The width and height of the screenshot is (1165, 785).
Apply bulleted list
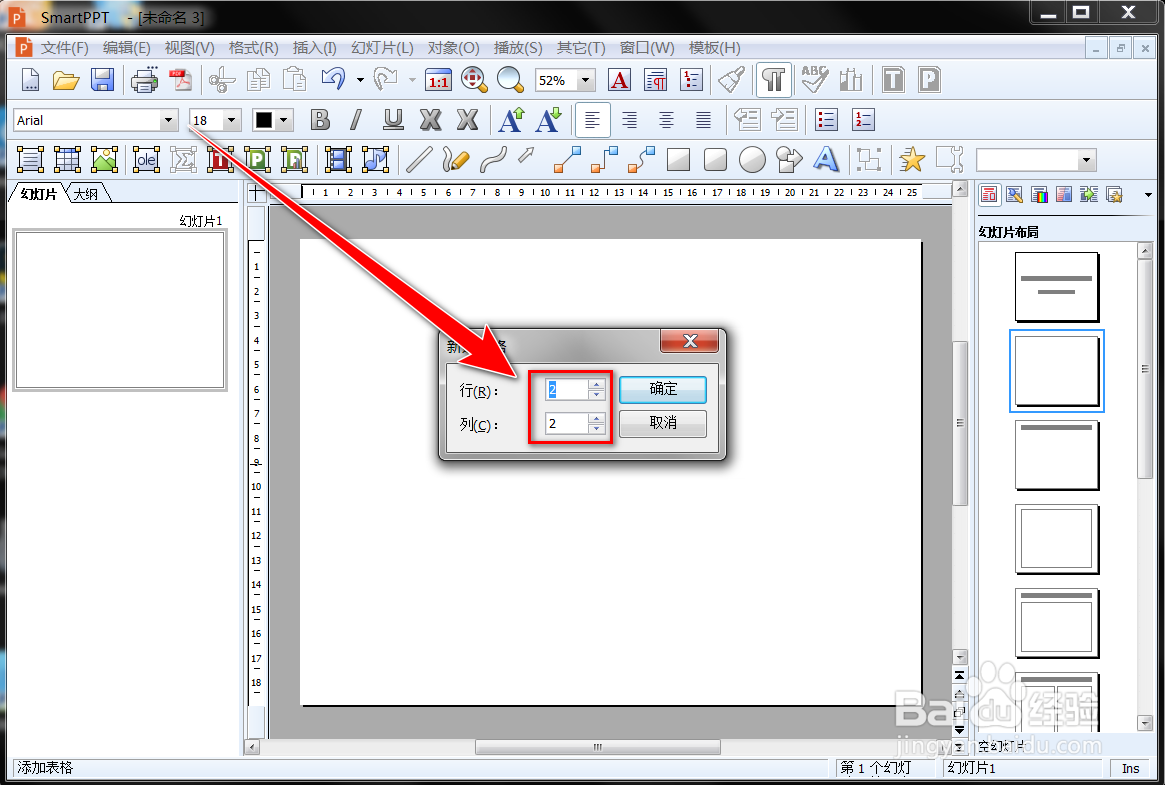(826, 120)
